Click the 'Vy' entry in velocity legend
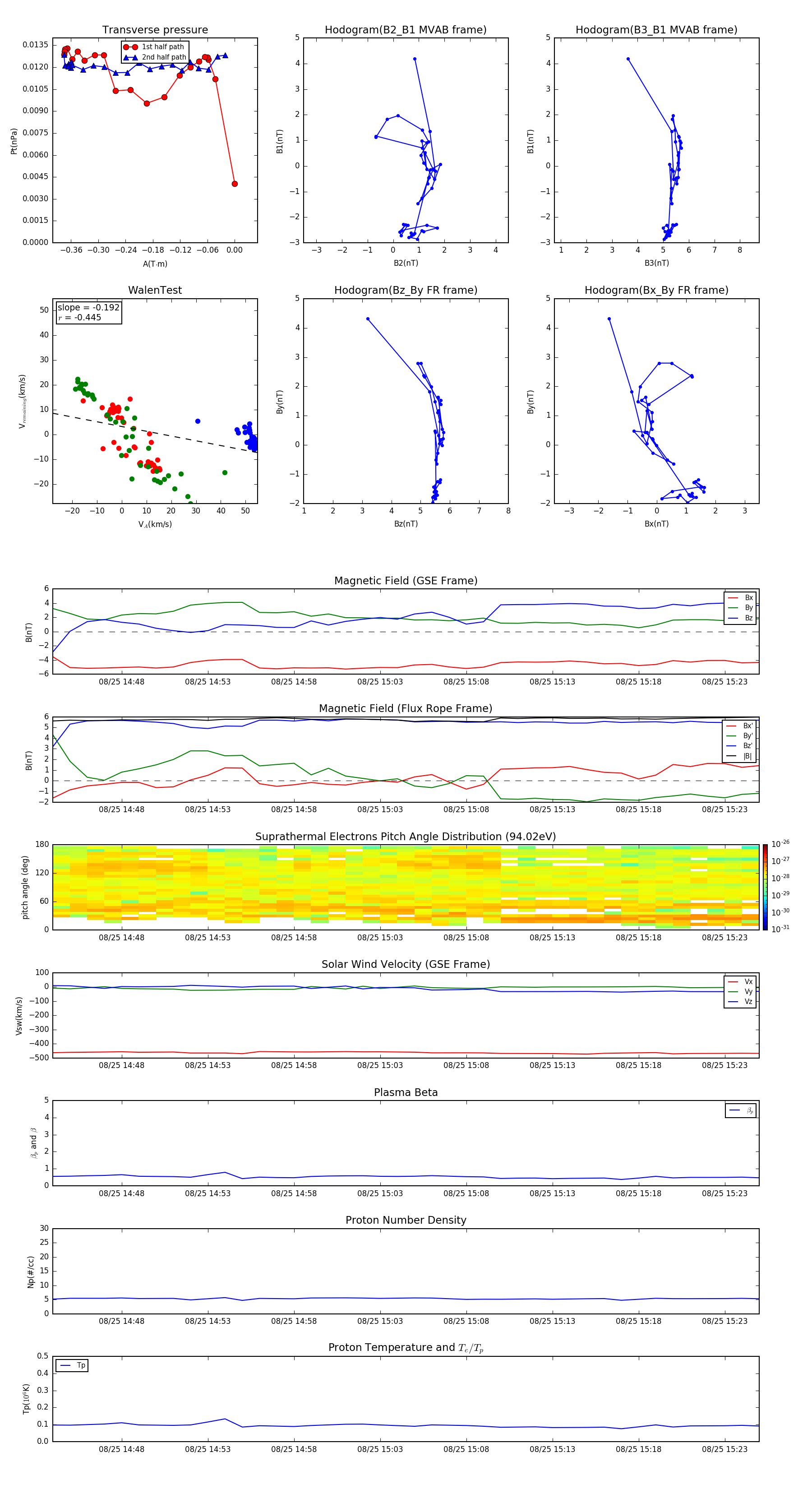This screenshot has width=812, height=1489. [740, 991]
